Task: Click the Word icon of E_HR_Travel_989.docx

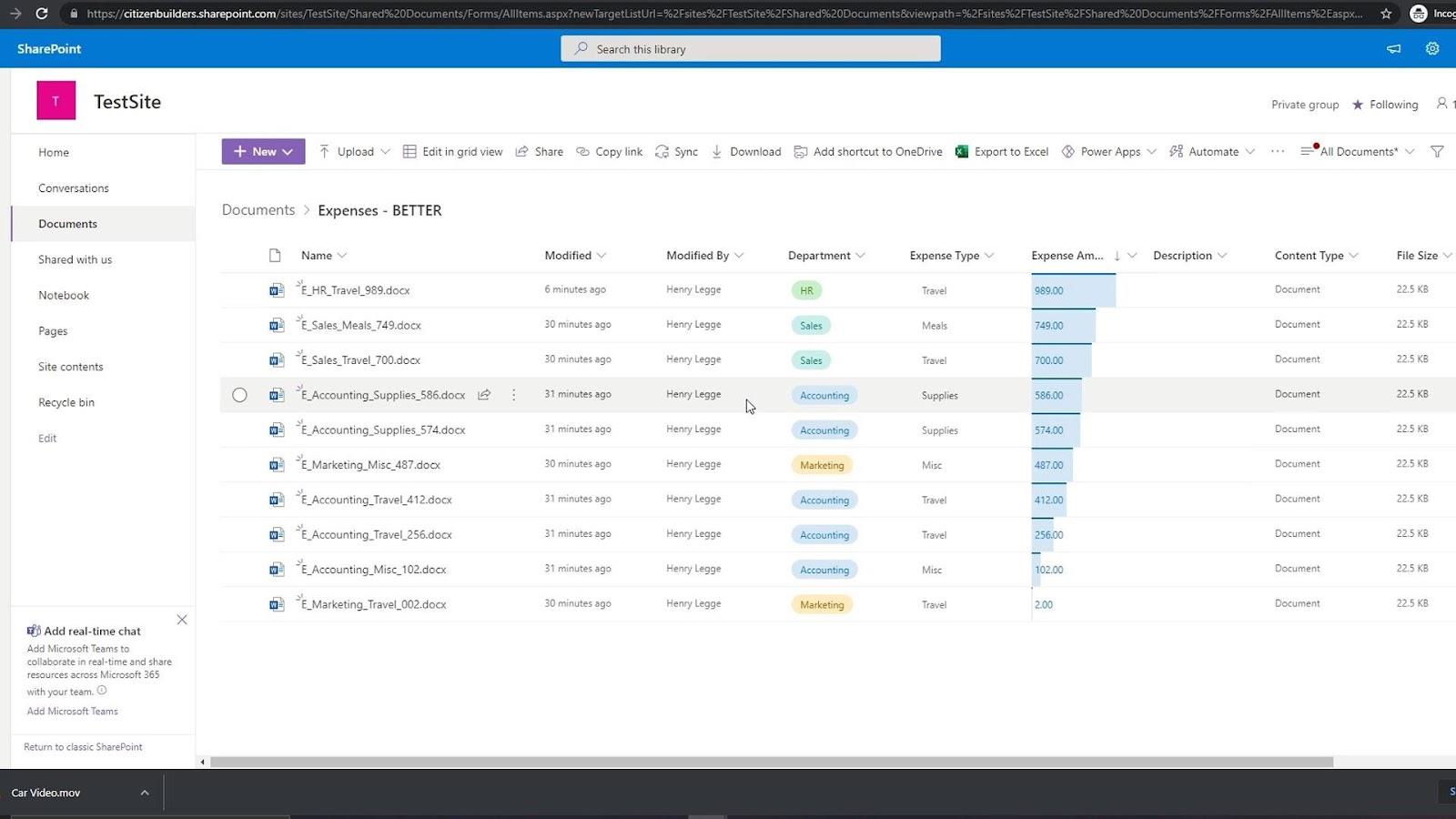Action: [276, 290]
